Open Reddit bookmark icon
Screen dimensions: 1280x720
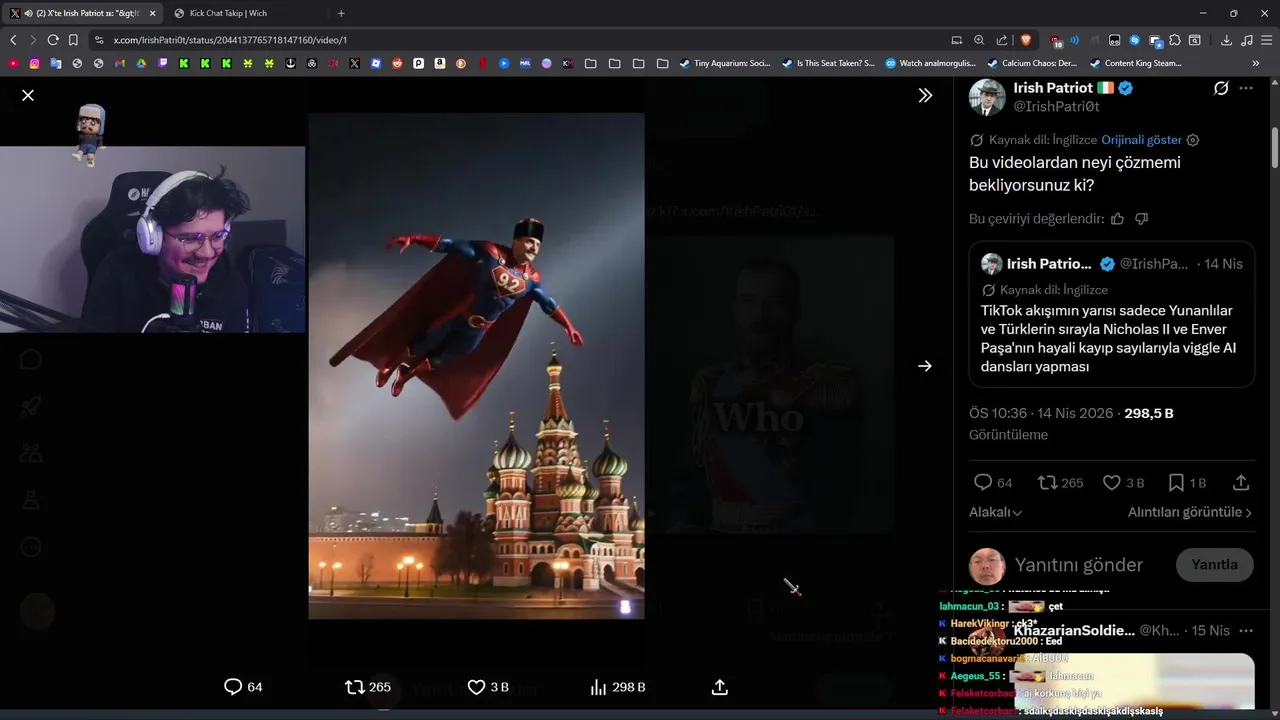[397, 63]
